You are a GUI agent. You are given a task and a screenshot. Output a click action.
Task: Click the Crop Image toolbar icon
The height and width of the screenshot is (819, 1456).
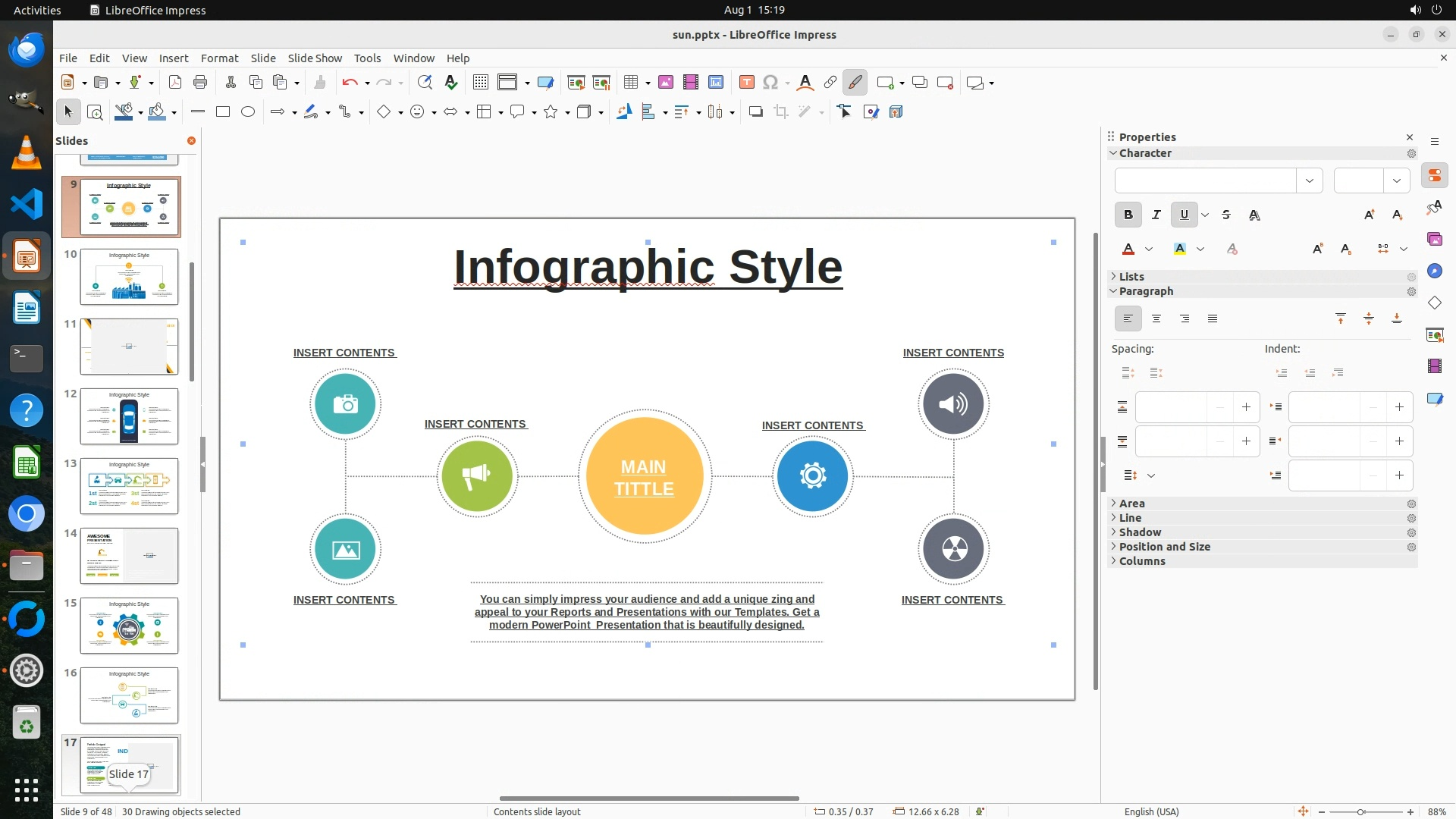pos(781,112)
